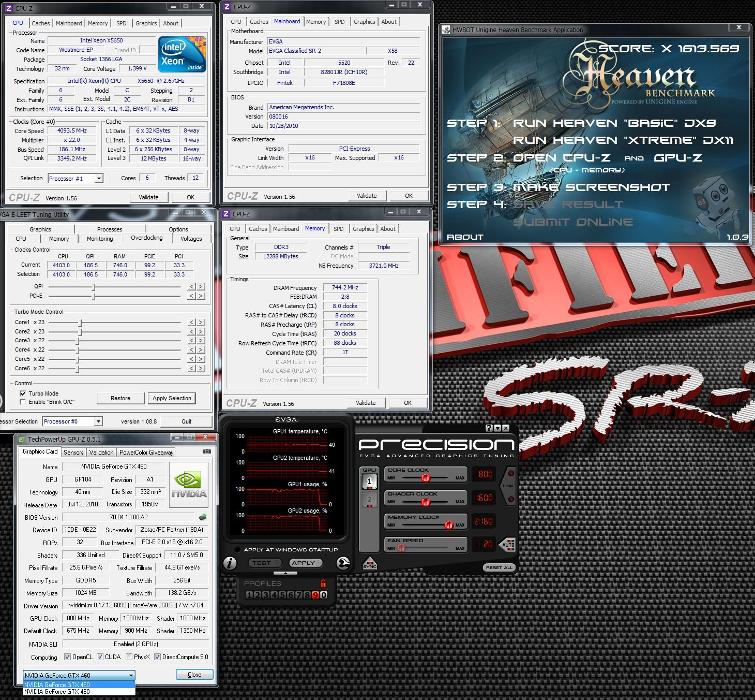Select profile slot 9 in Precision
Image resolution: width=755 pixels, height=700 pixels.
click(315, 595)
